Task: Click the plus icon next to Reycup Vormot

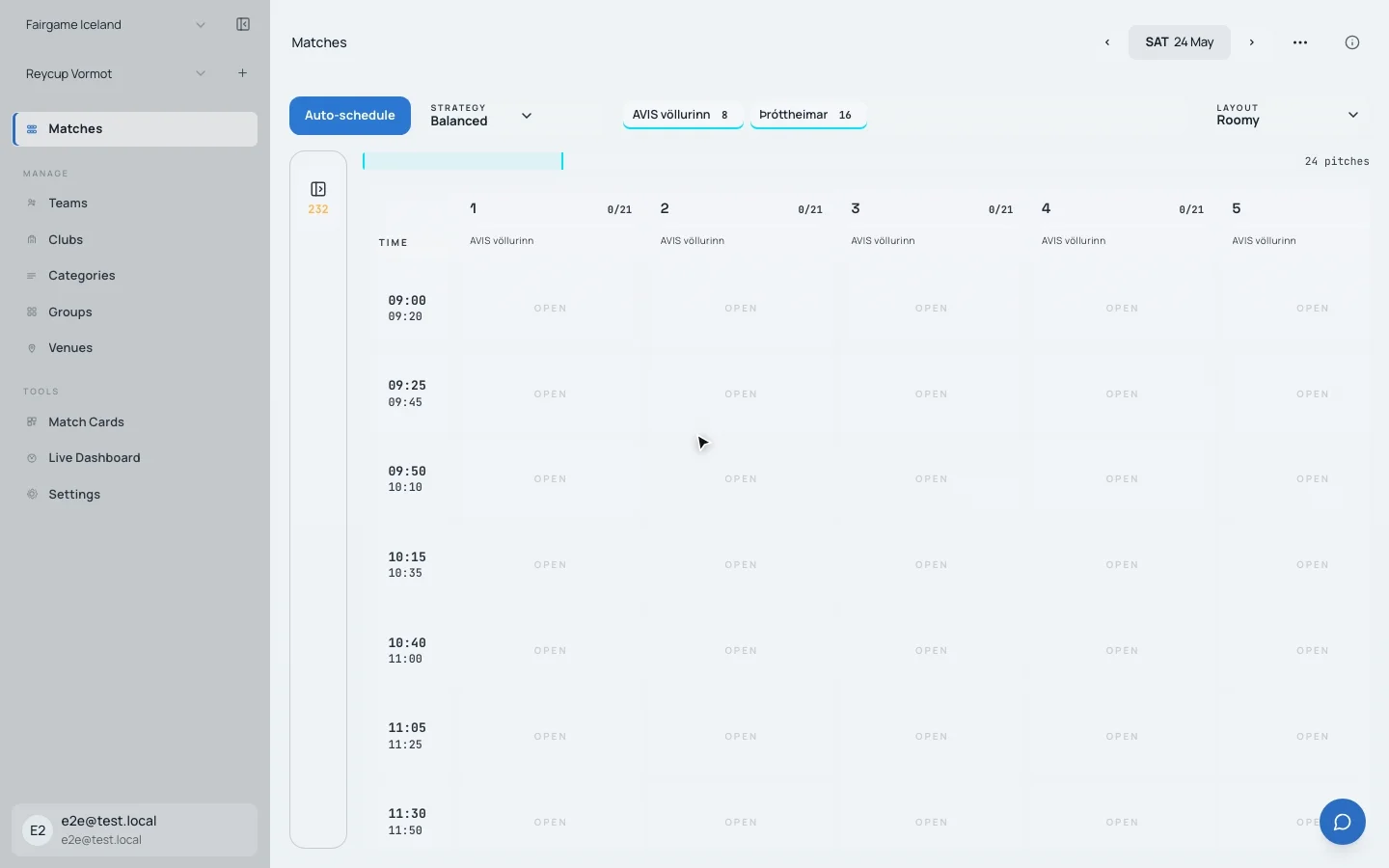Action: [x=243, y=73]
